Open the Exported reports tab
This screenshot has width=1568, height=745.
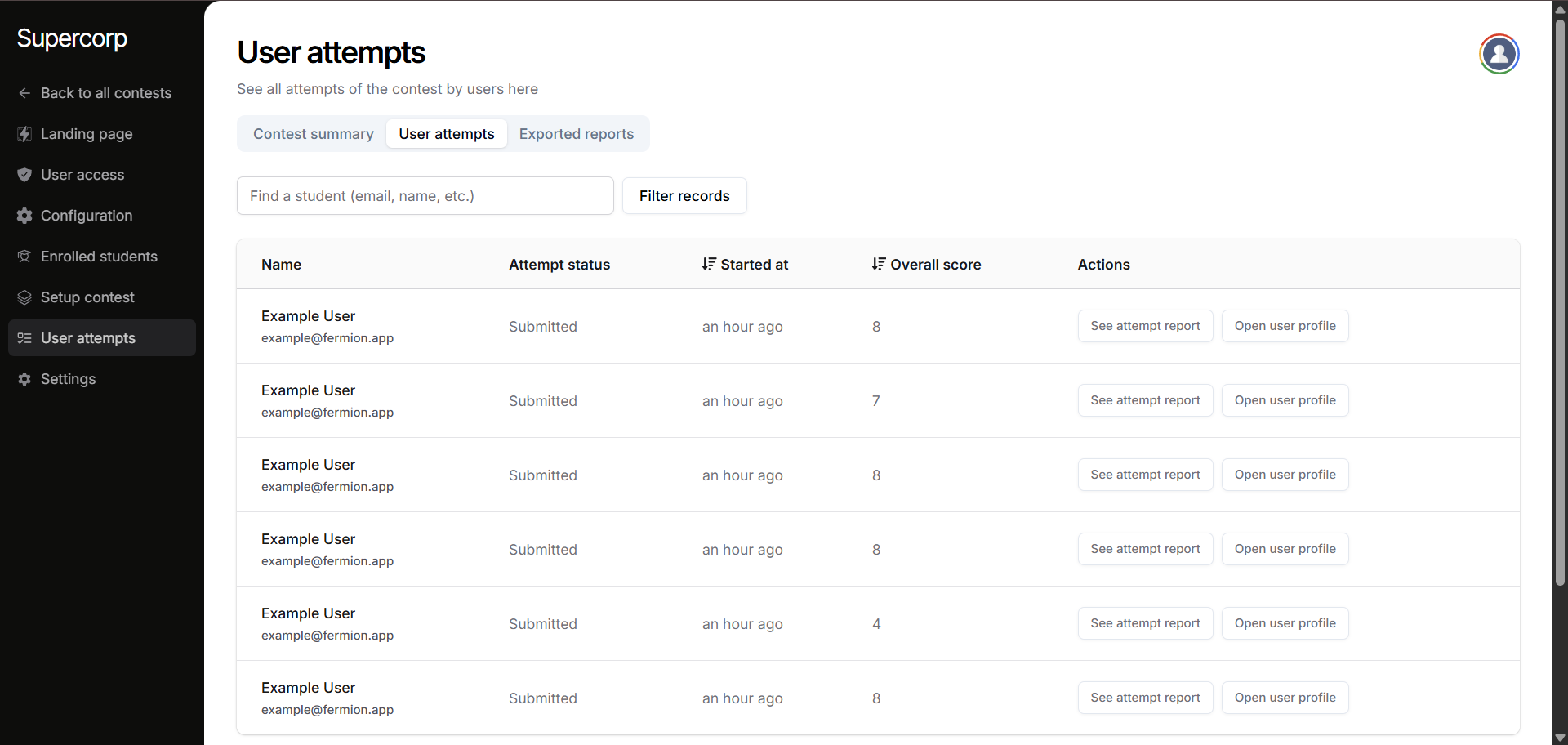(x=576, y=134)
